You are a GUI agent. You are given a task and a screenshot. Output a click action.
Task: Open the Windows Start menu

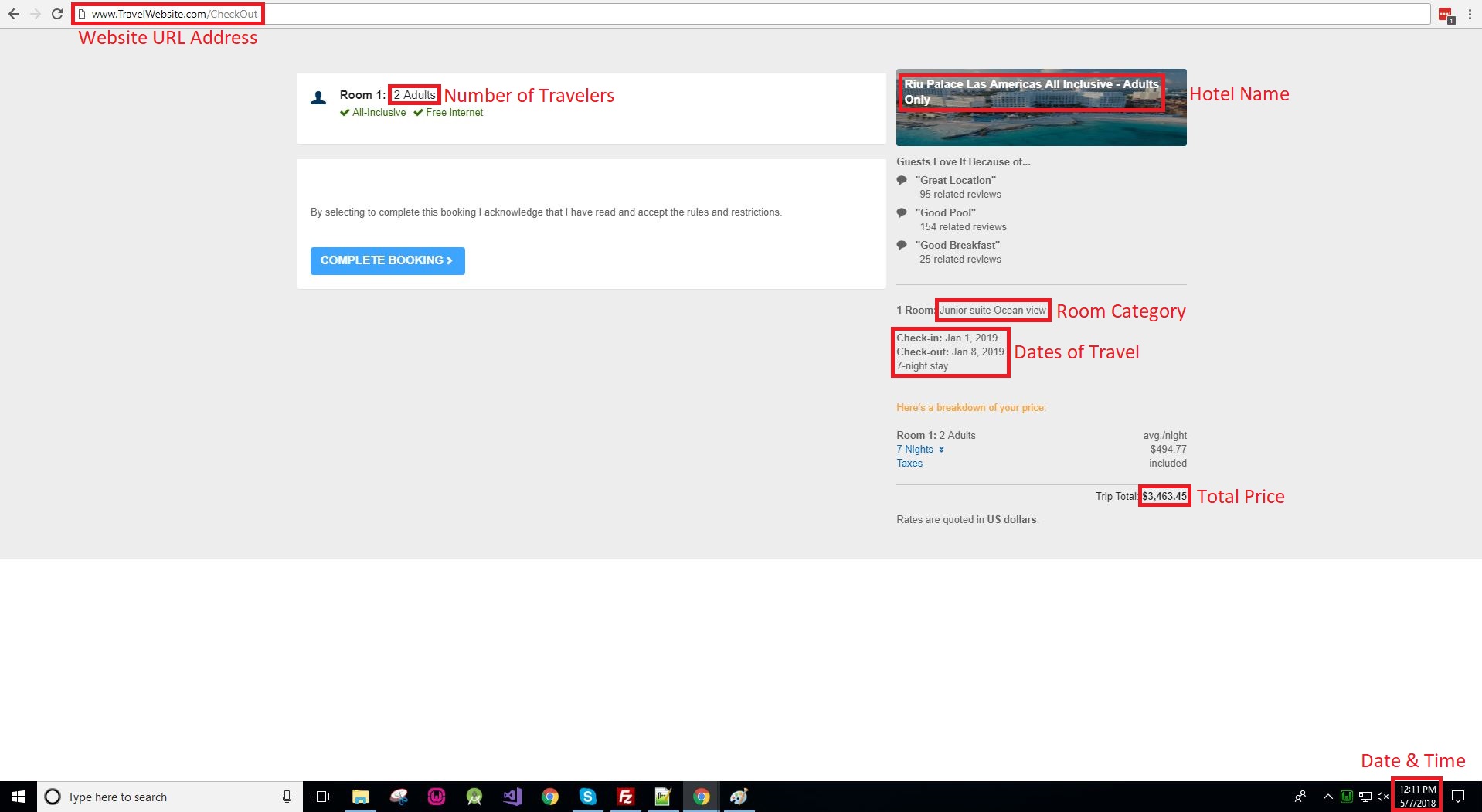coord(19,797)
